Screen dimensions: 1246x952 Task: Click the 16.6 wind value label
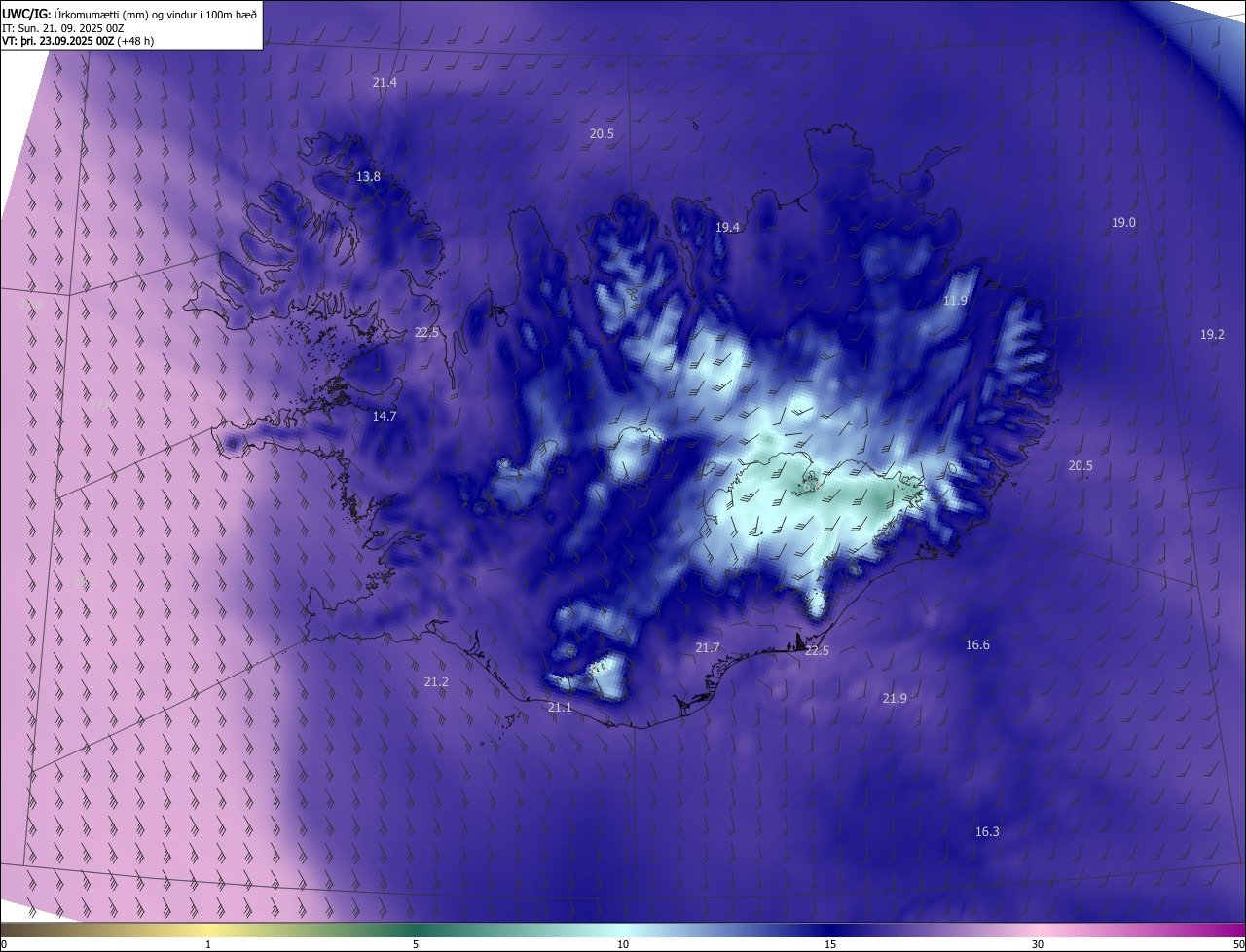point(977,645)
